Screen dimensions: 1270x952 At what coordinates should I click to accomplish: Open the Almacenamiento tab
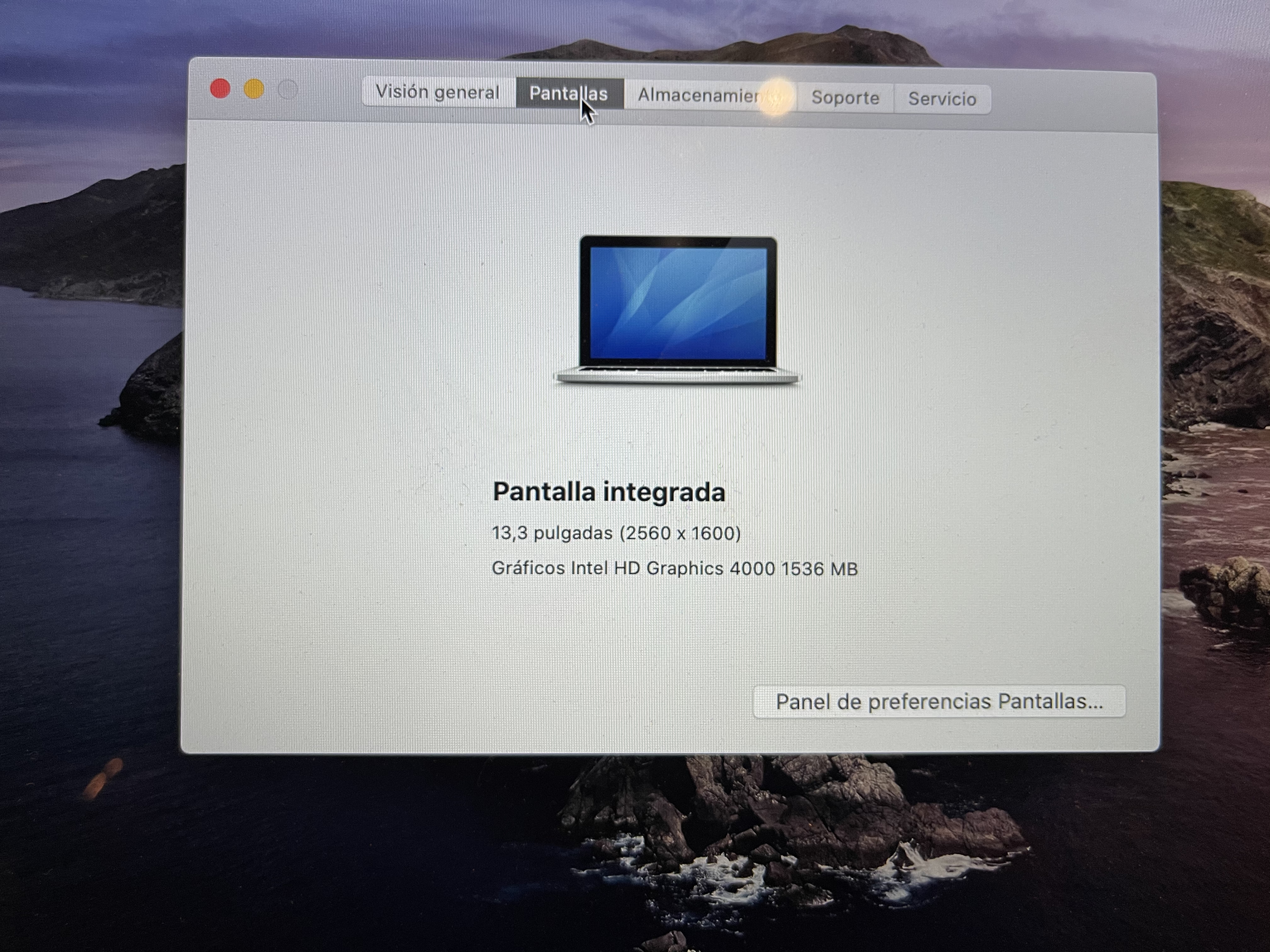tap(711, 95)
